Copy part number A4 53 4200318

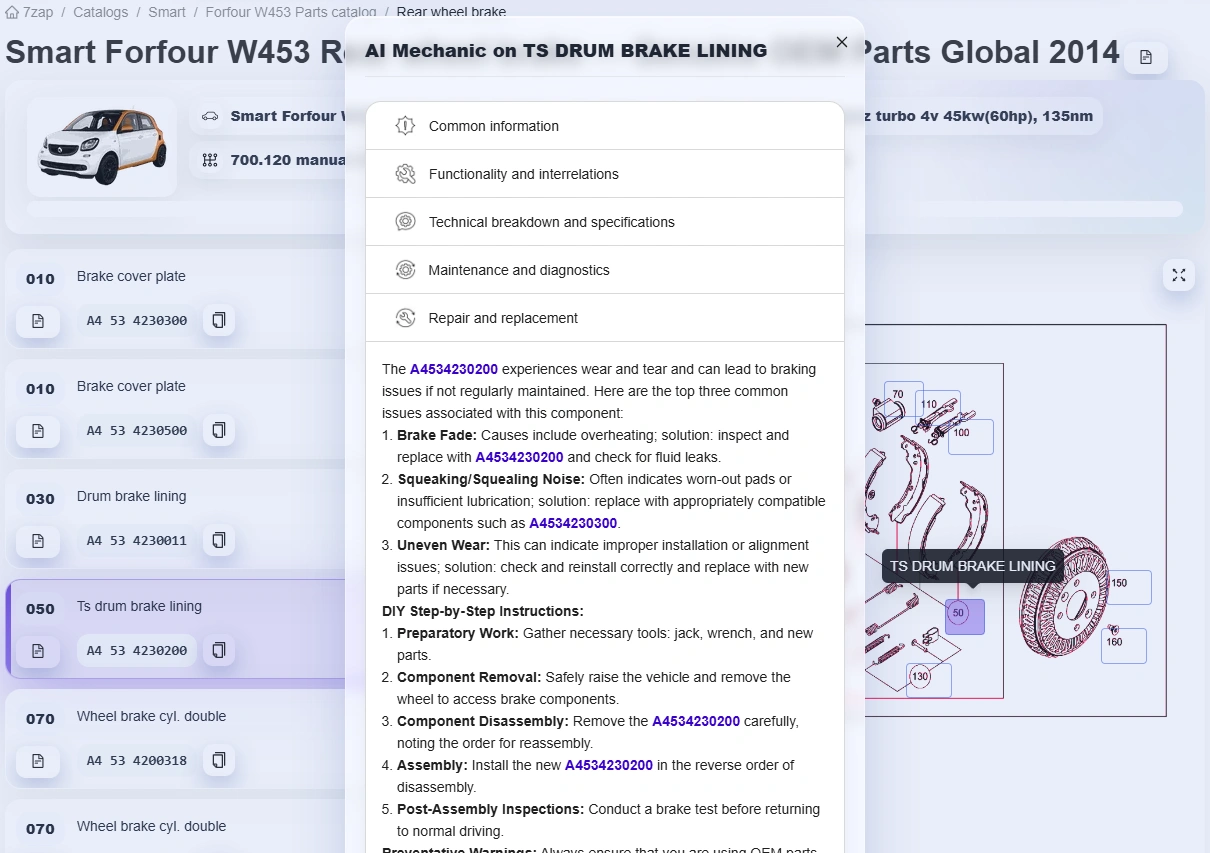click(x=219, y=761)
